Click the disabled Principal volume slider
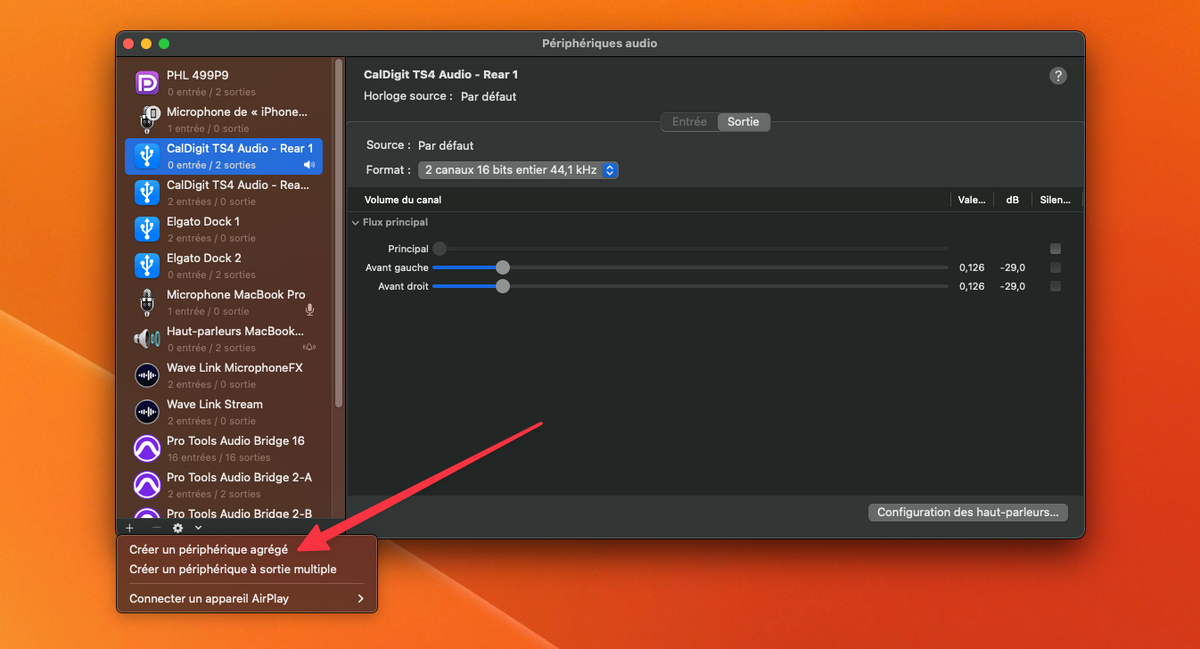 (x=690, y=249)
